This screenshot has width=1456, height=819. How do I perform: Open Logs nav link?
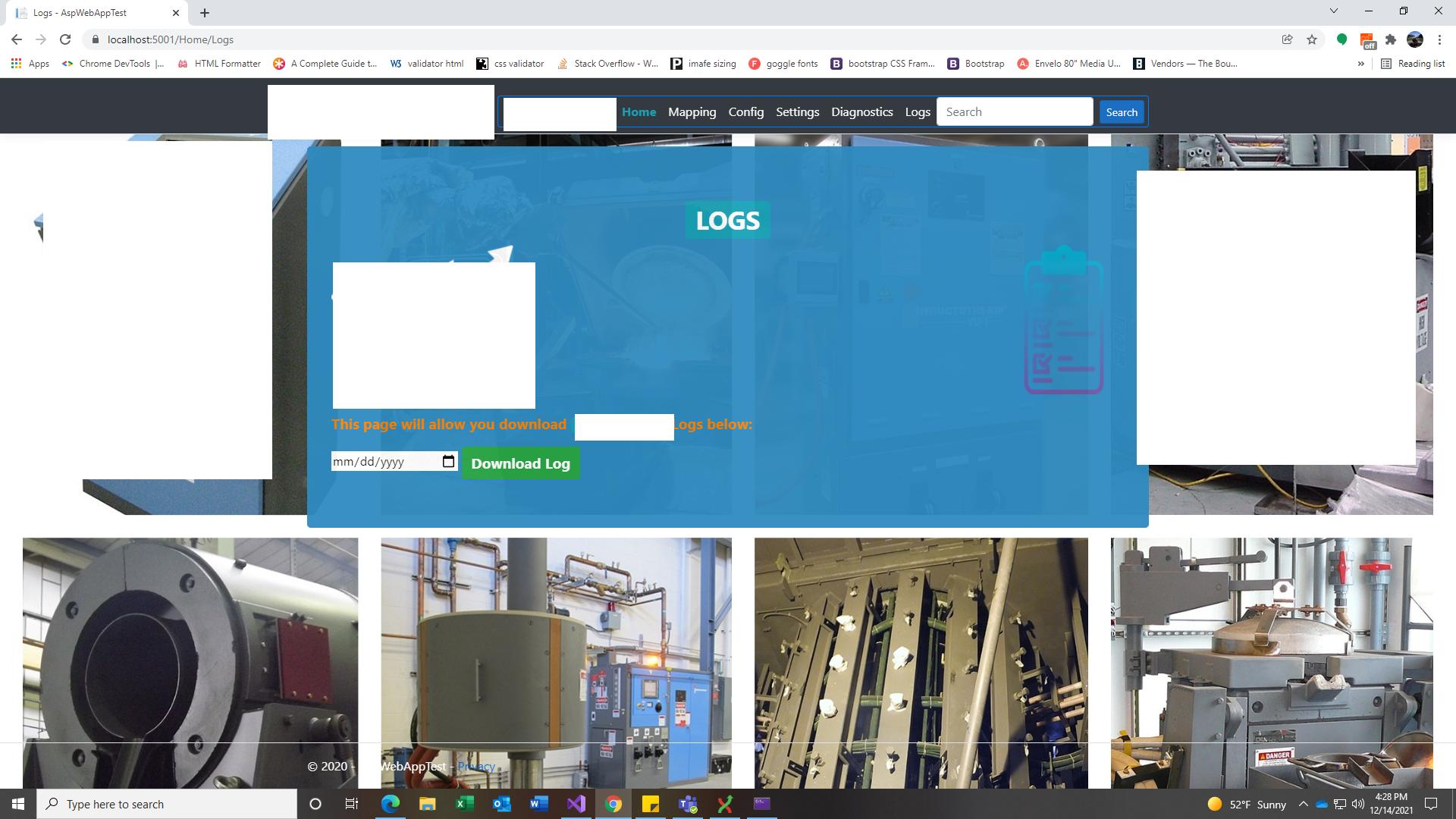(x=918, y=111)
